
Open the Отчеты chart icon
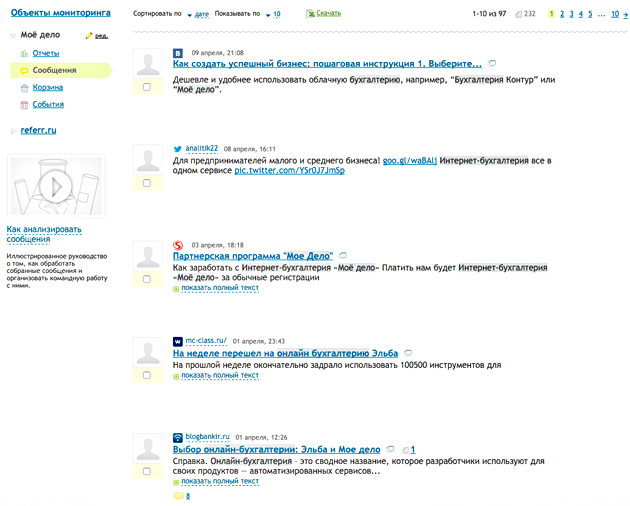[24, 53]
